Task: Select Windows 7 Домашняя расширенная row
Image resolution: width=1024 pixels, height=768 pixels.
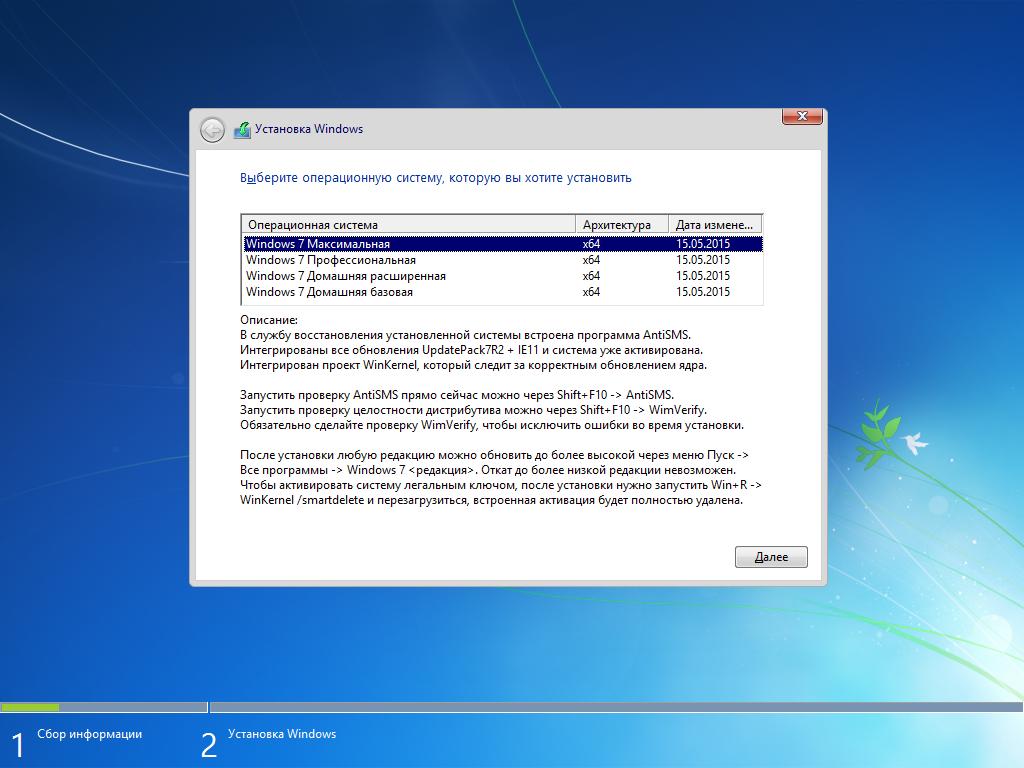Action: 503,276
